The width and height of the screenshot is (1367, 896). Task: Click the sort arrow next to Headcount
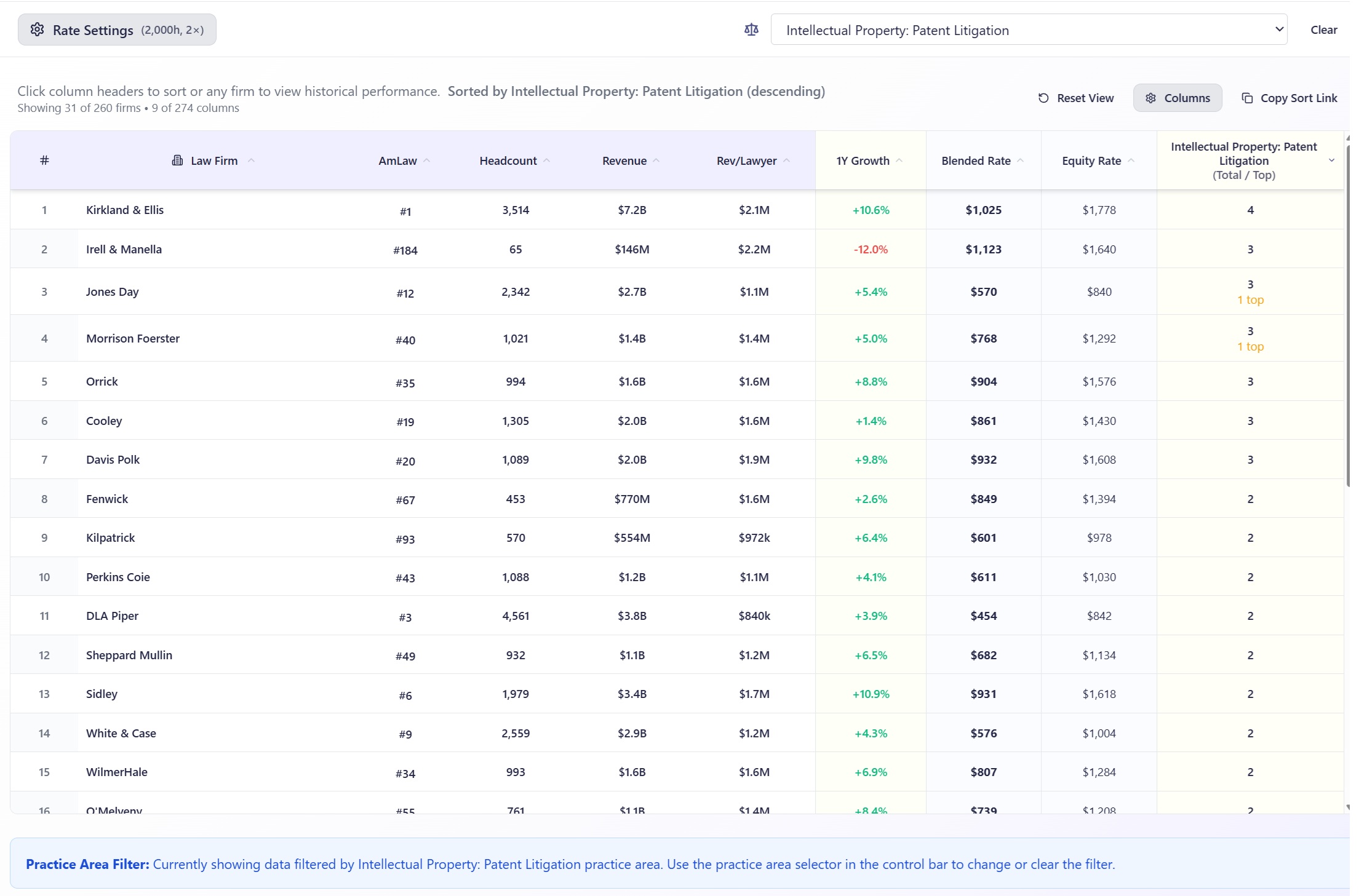click(x=547, y=161)
